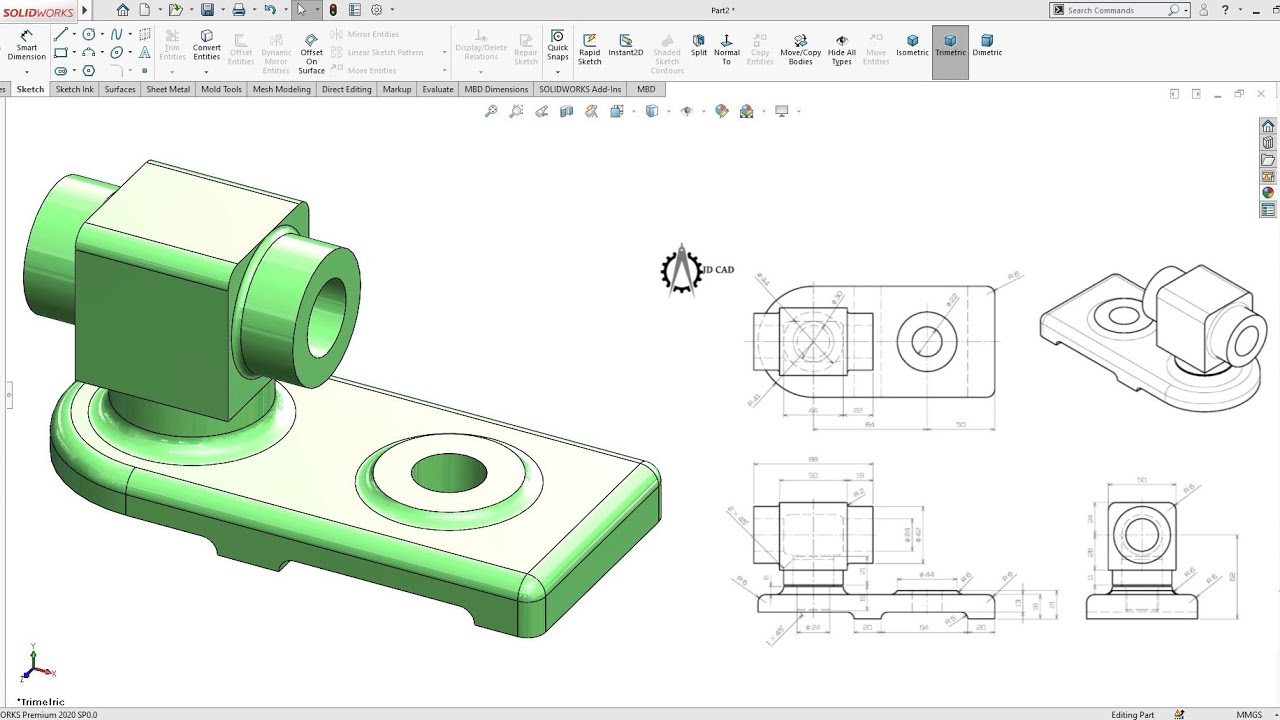Open the Appearances task pane tab
The image size is (1280, 720).
[1268, 193]
